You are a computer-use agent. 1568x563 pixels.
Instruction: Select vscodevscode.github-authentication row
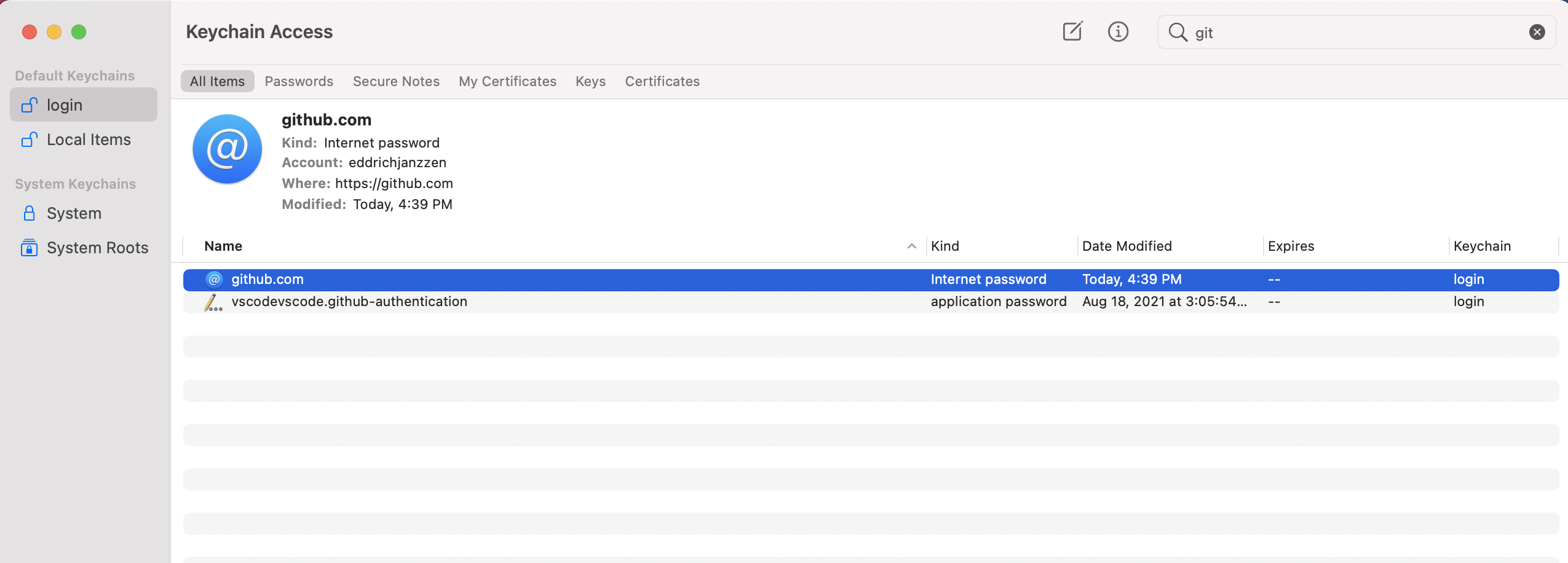871,302
